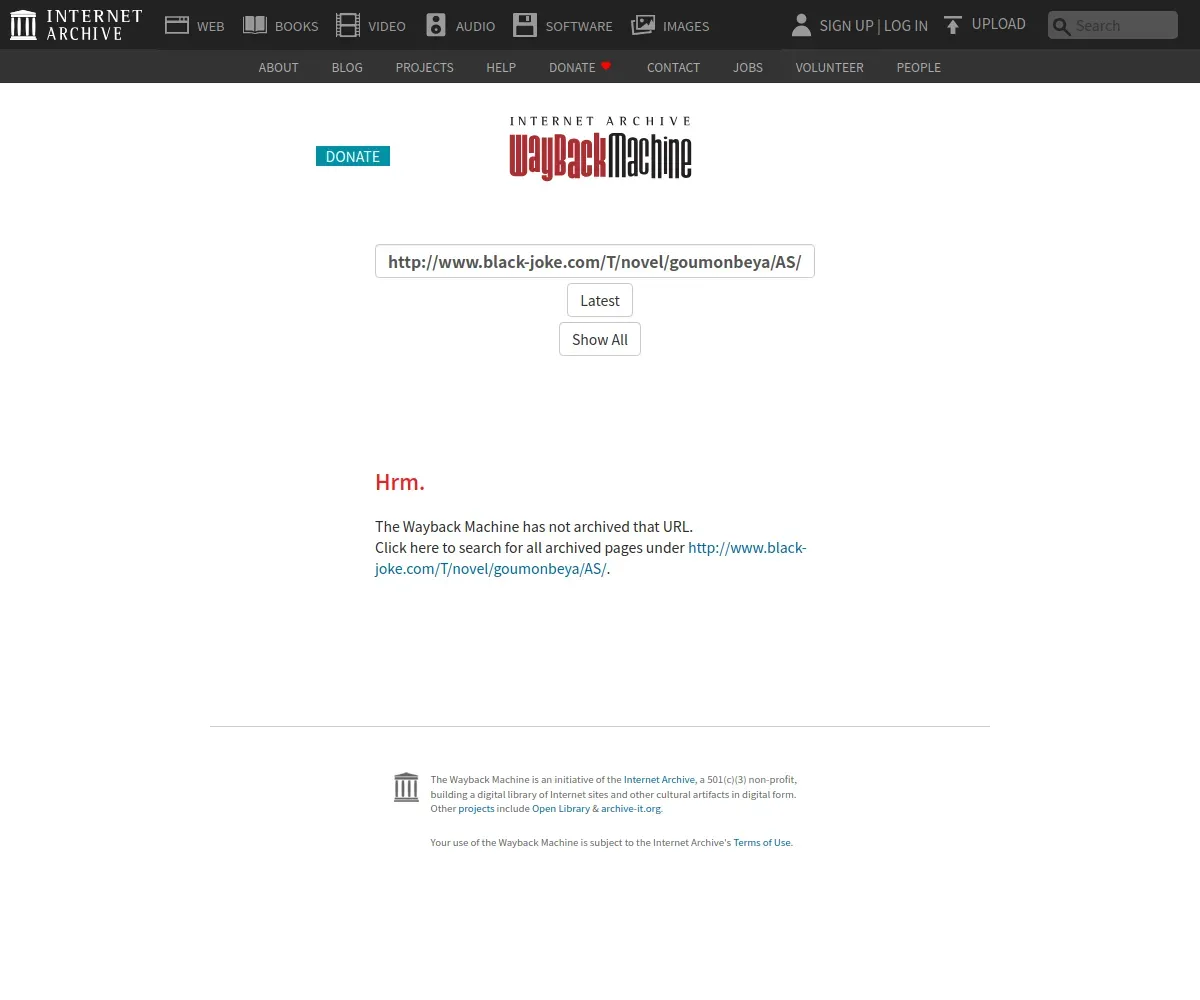
Task: Open the PEOPLE menu item
Action: tap(918, 67)
